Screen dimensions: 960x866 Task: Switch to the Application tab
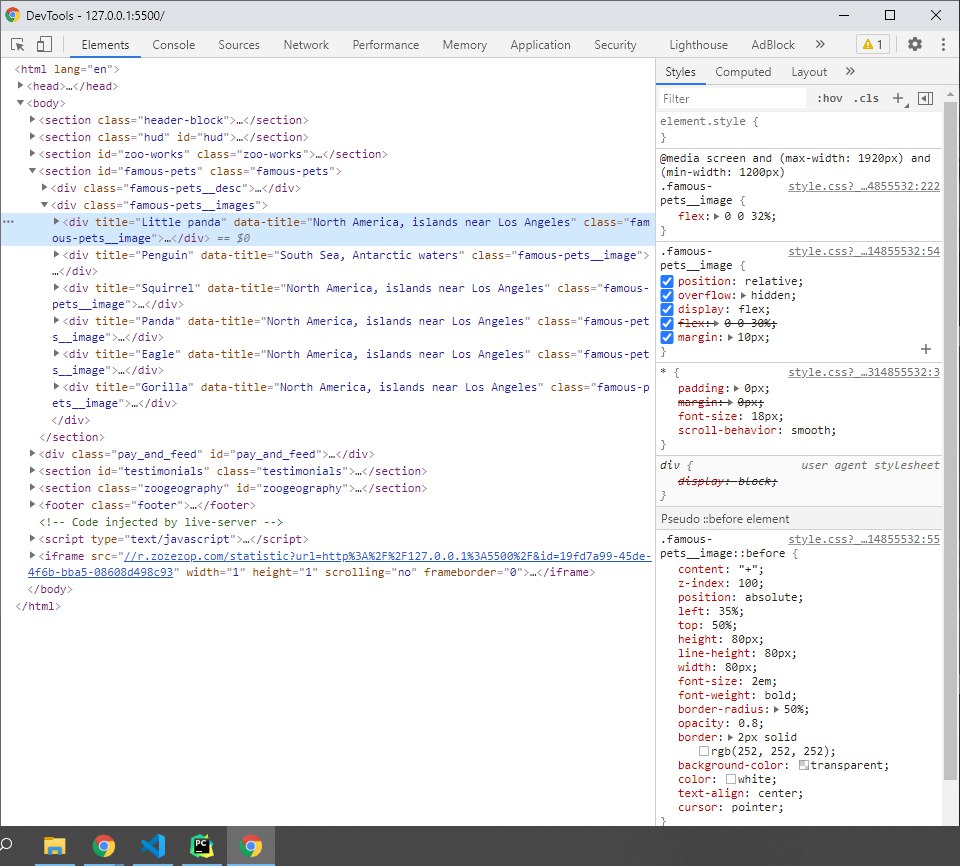click(x=540, y=45)
